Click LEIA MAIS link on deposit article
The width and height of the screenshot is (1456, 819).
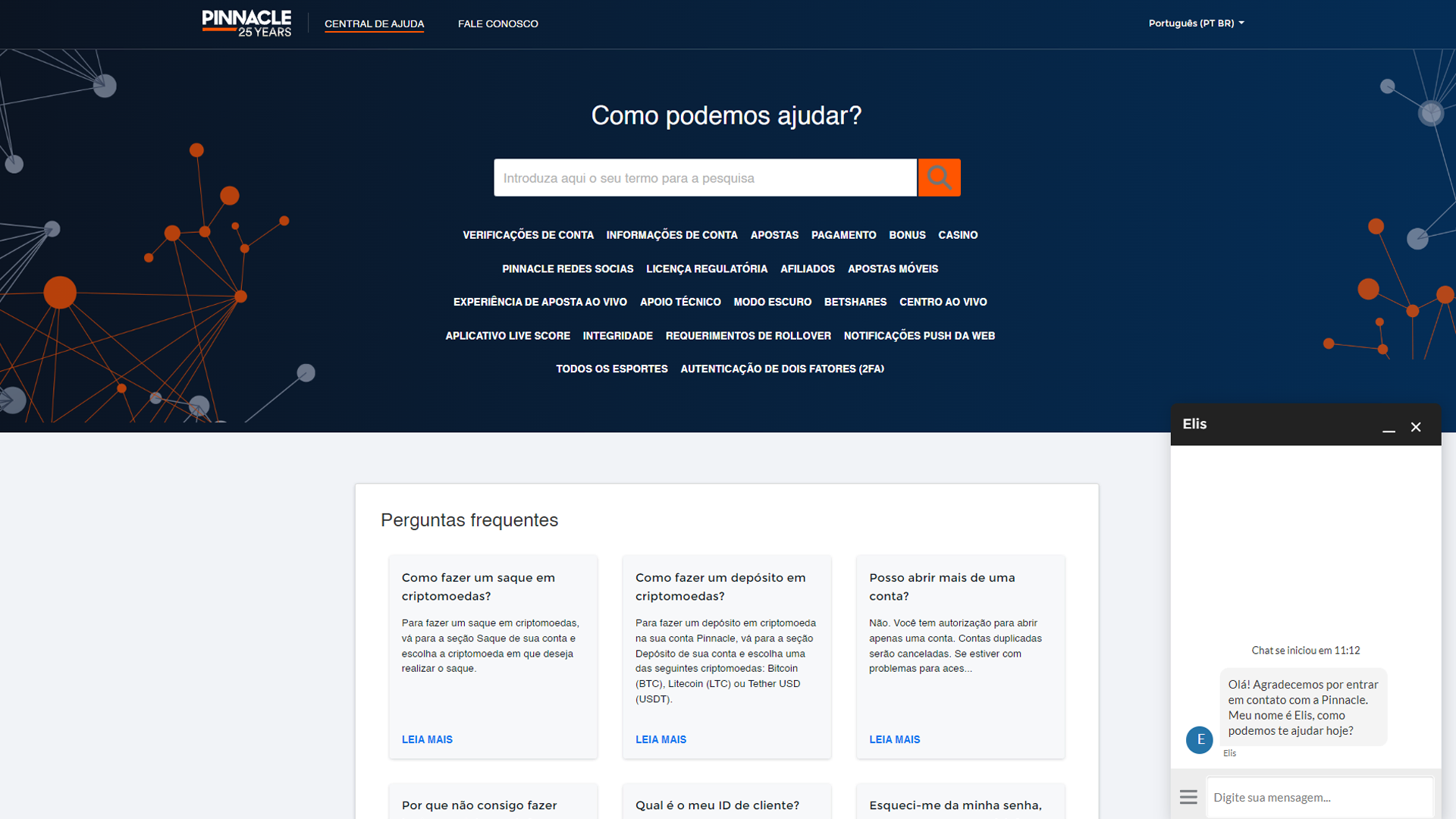click(660, 739)
